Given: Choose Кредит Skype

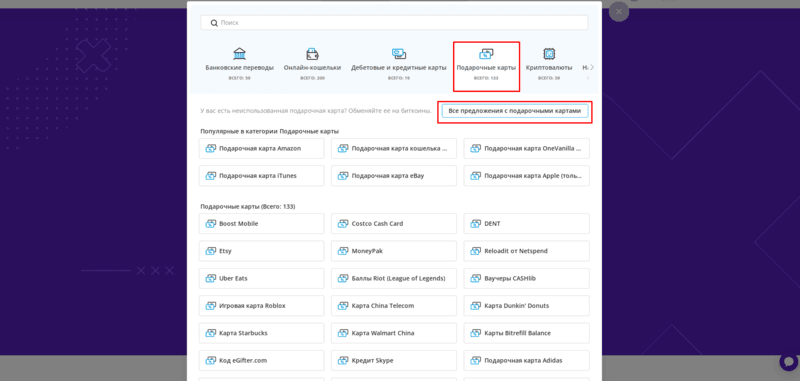Looking at the screenshot, I should (394, 361).
